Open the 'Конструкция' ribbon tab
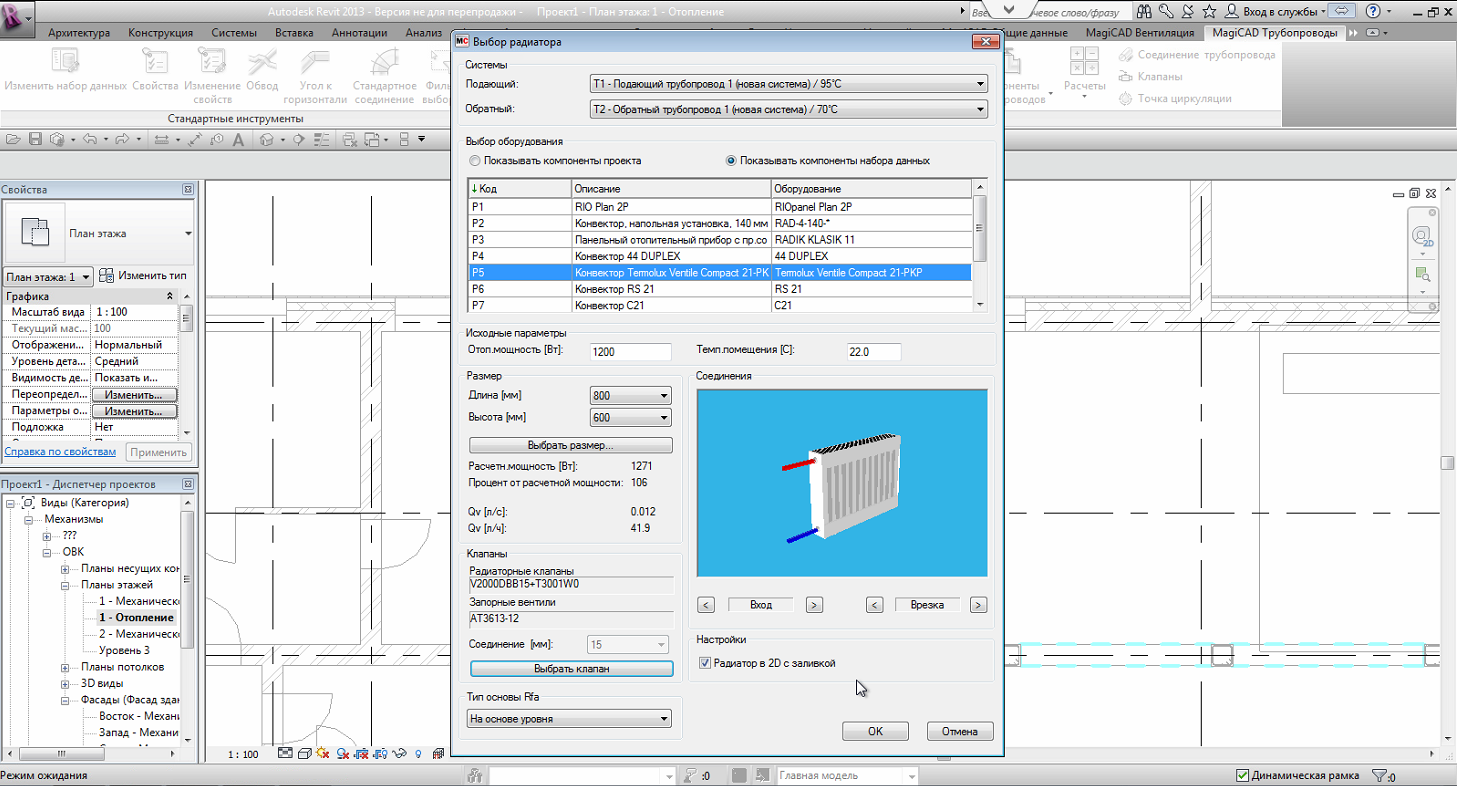The height and width of the screenshot is (786, 1457). pos(160,33)
